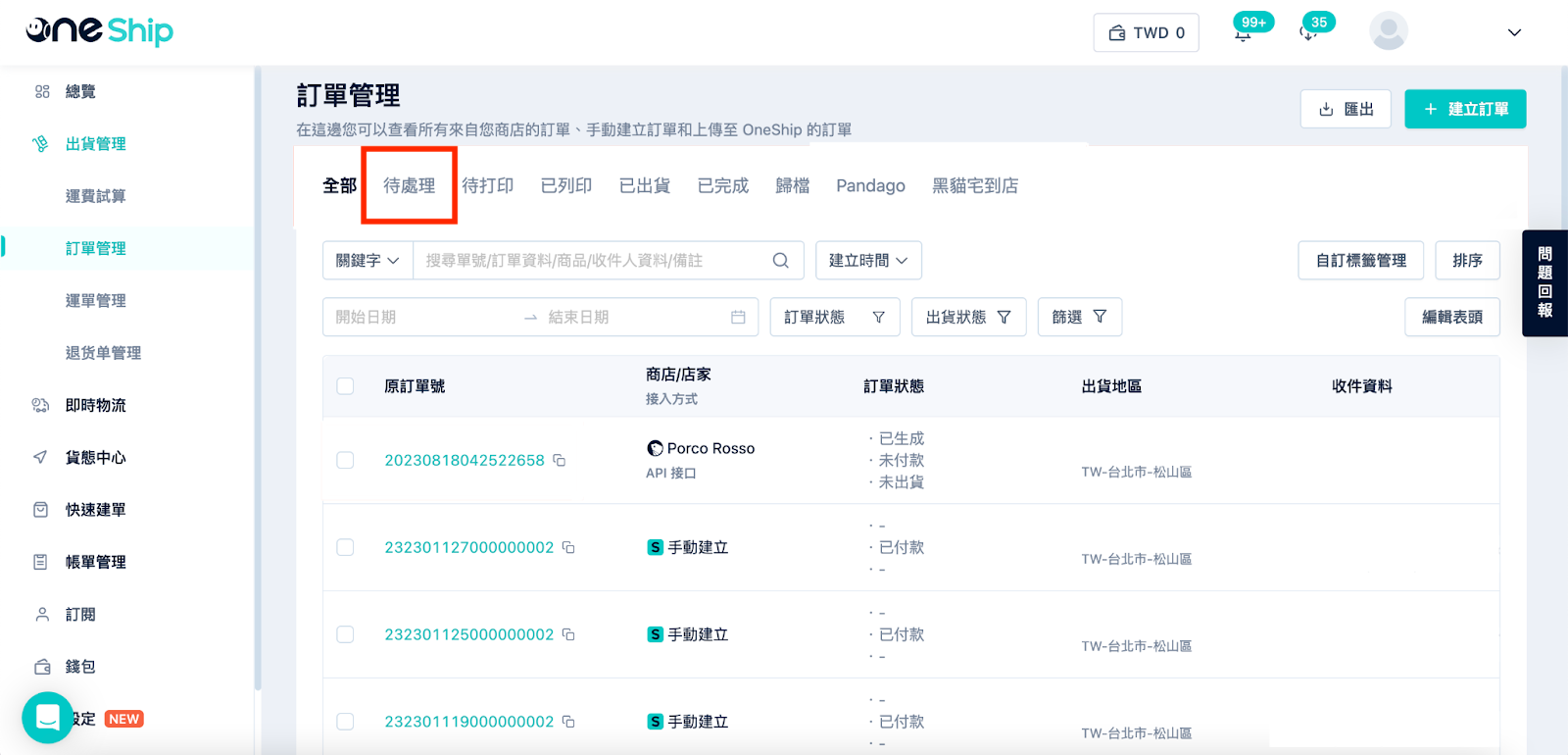Click the 帳單管理 document icon
1568x755 pixels.
[x=41, y=562]
